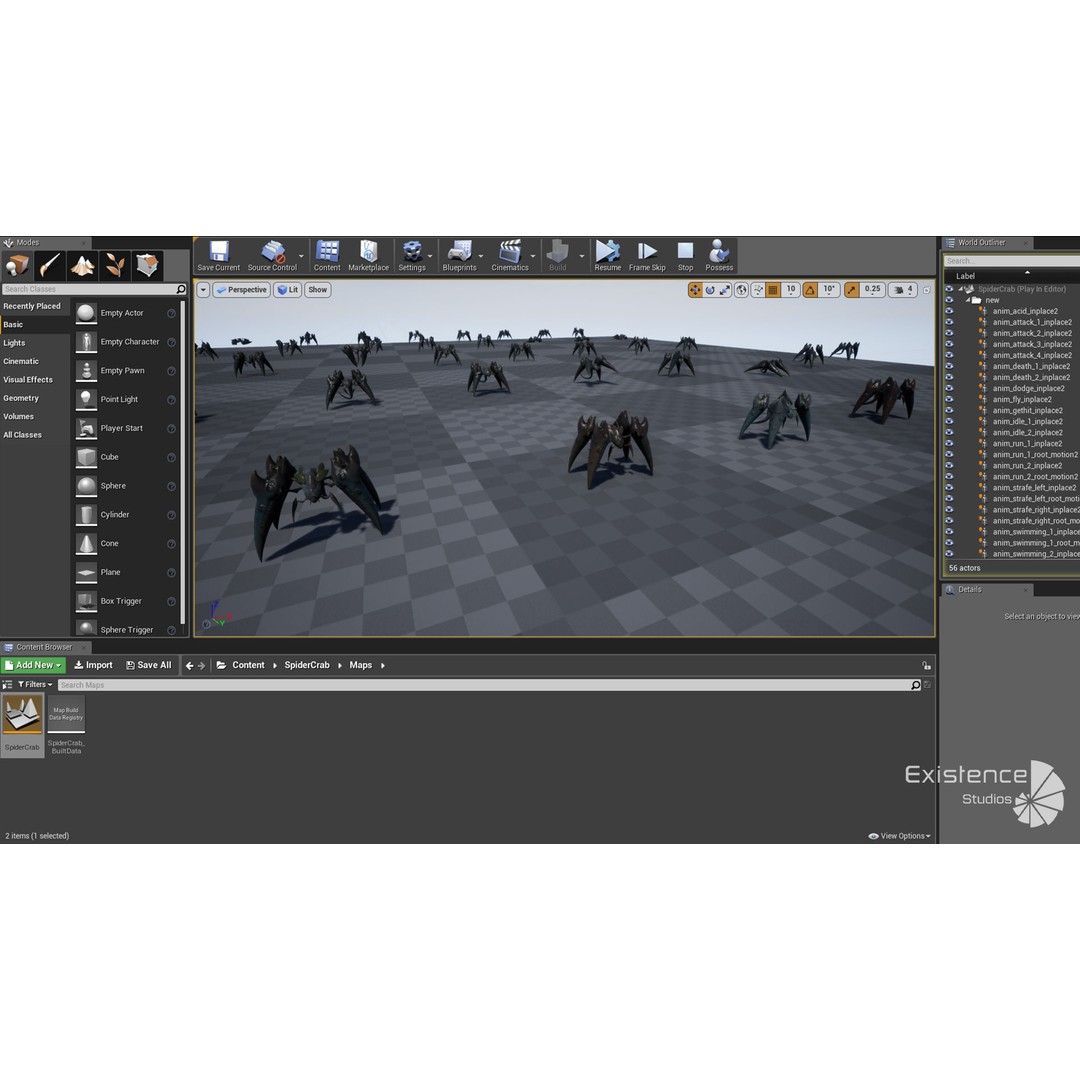Open the Settings toolbar icon
The image size is (1080, 1080).
(x=412, y=256)
